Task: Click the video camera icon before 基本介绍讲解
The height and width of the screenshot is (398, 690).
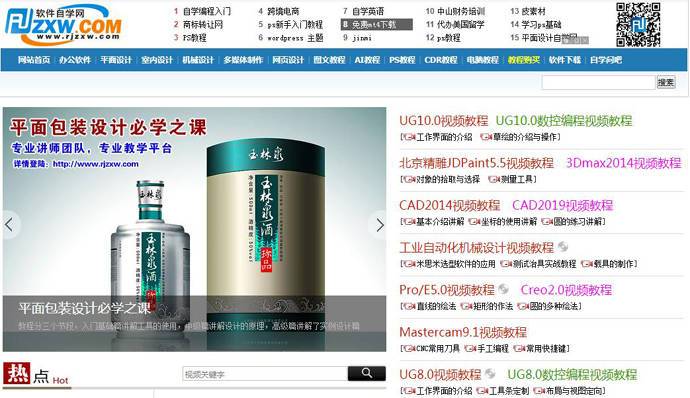Action: point(409,221)
